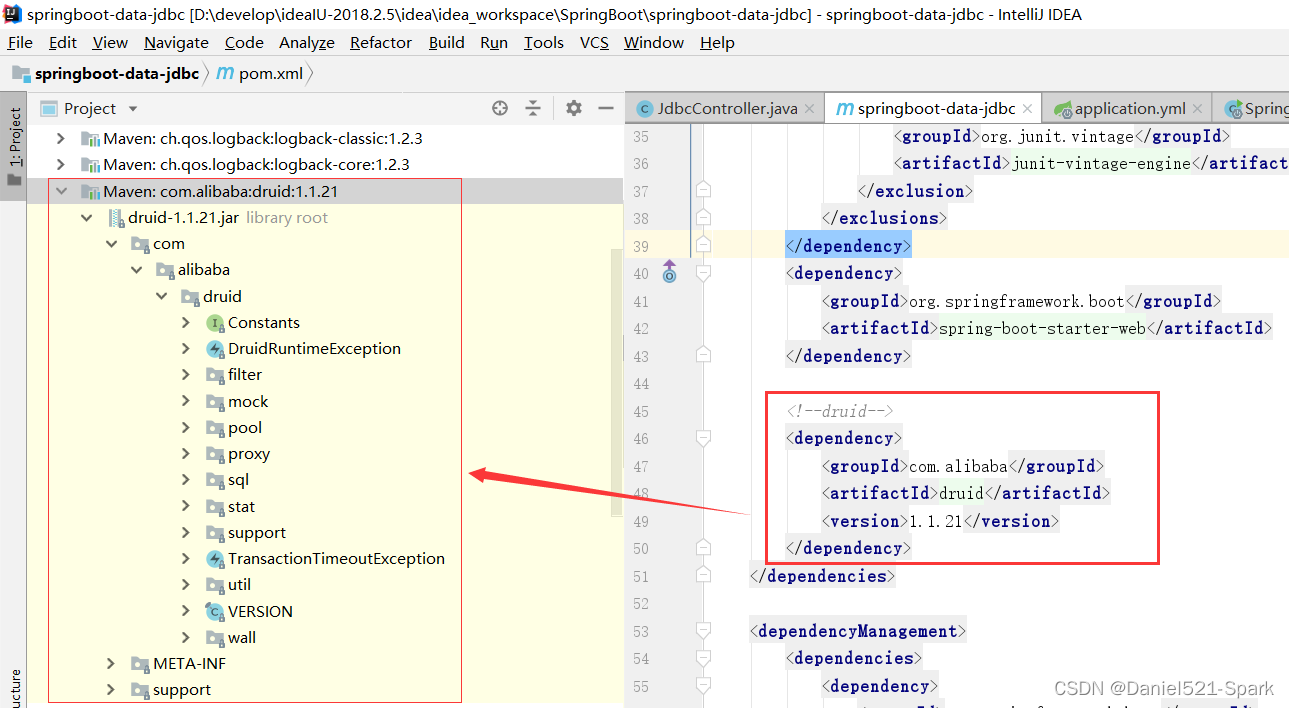
Task: Open the Project view dropdown
Action: coord(132,109)
